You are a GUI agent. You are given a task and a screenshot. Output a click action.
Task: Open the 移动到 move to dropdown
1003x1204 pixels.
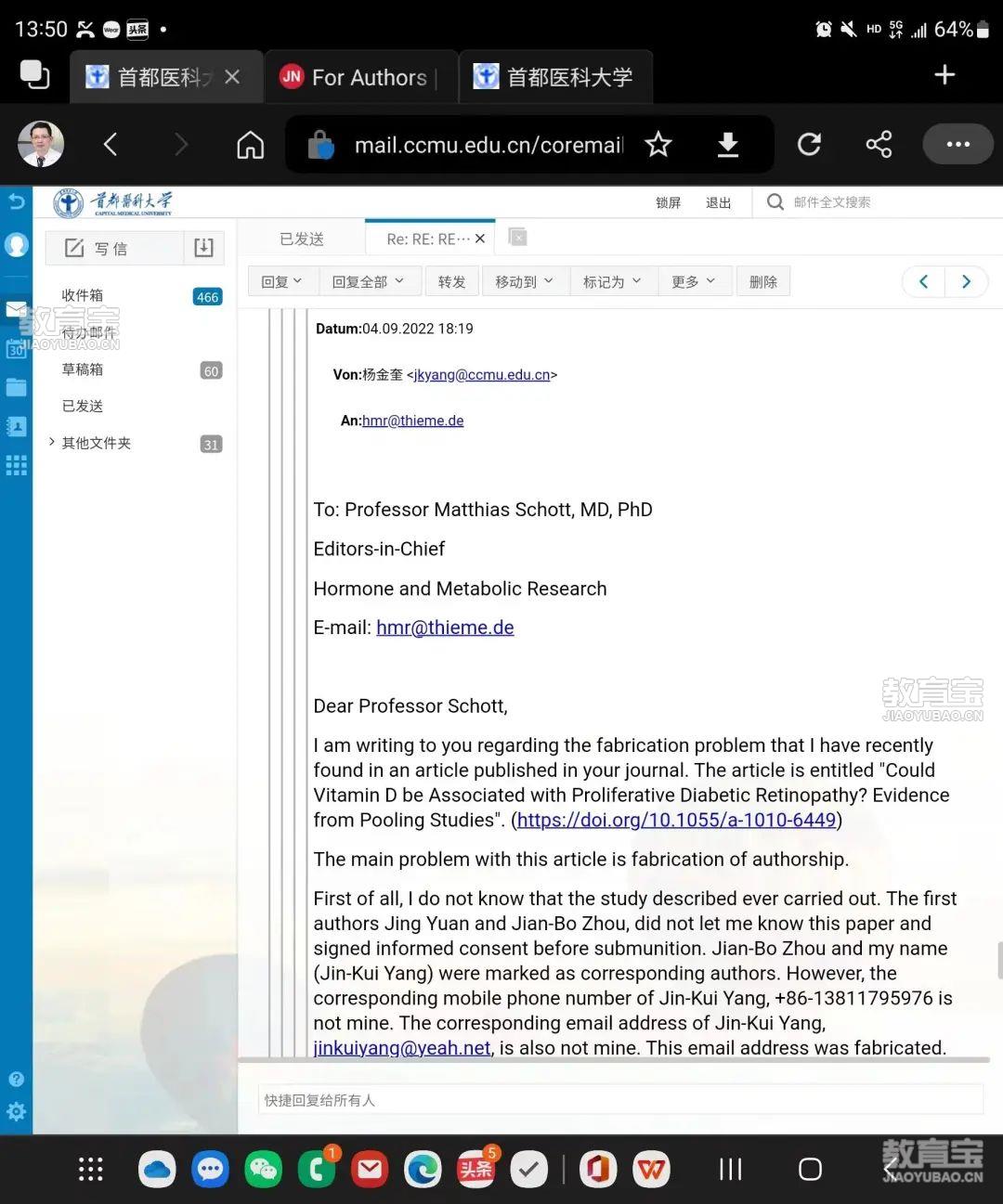click(525, 282)
